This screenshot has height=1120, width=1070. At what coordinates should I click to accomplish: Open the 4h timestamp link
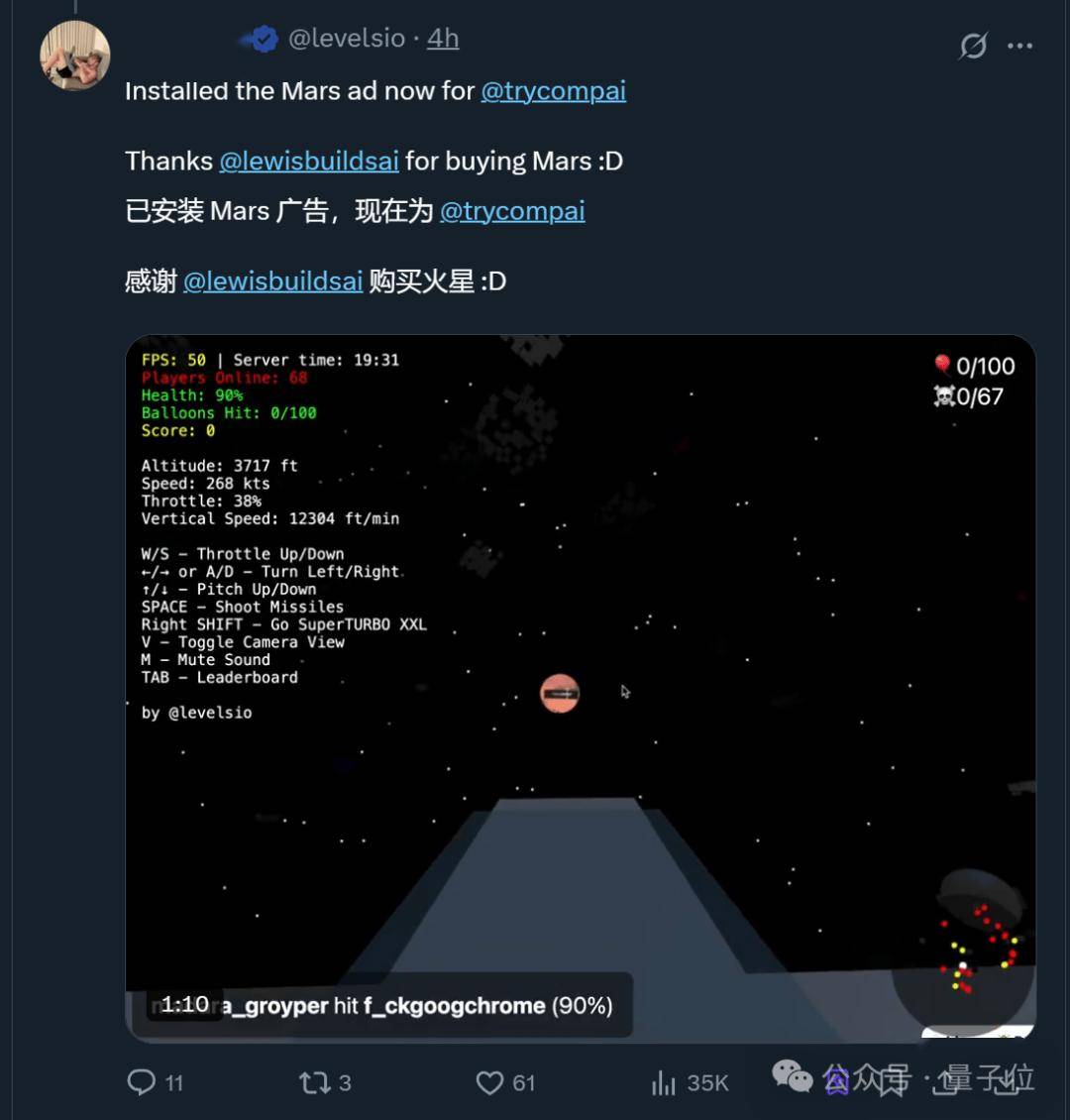click(443, 38)
